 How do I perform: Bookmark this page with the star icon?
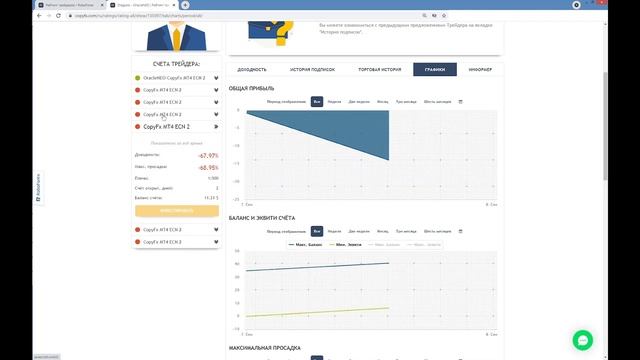444,16
